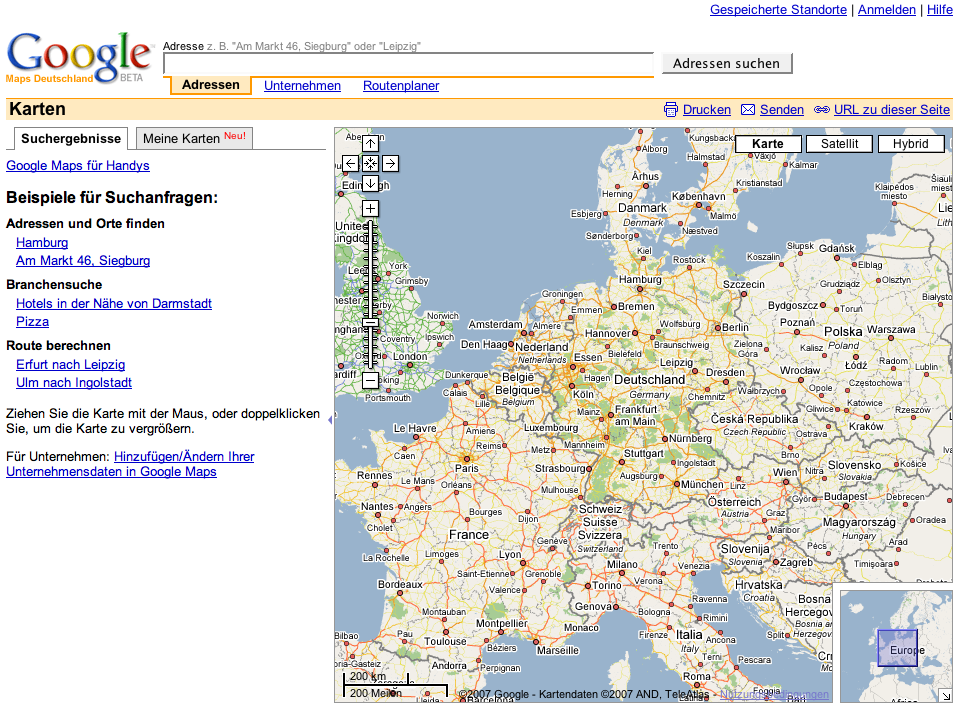Zoom out with the minus button

pos(370,381)
